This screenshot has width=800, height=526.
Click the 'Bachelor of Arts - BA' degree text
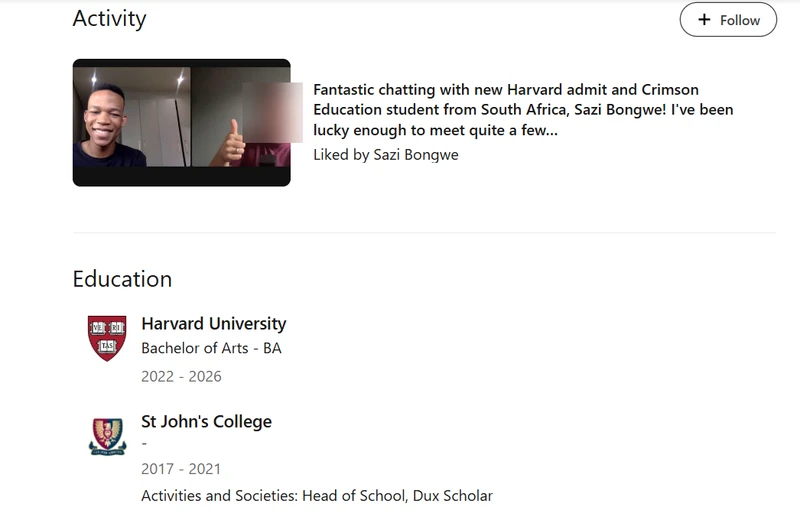pyautogui.click(x=211, y=349)
